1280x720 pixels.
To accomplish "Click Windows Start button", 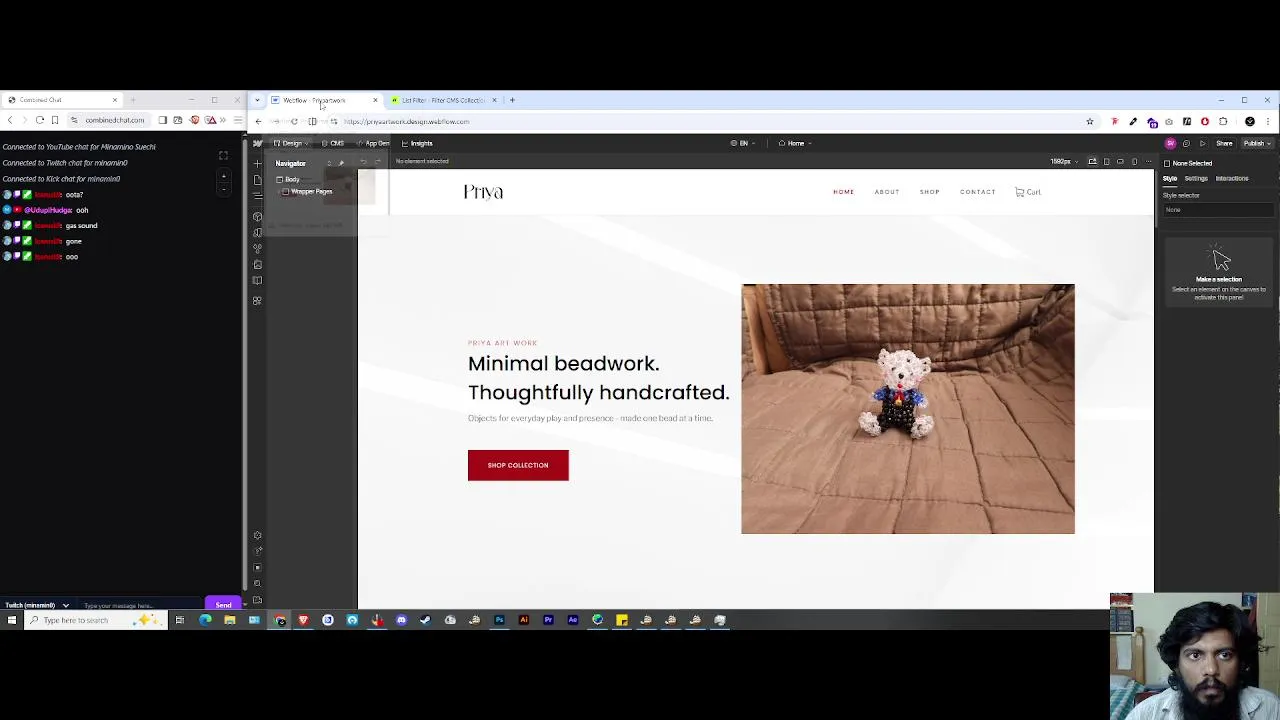I will (x=12, y=620).
